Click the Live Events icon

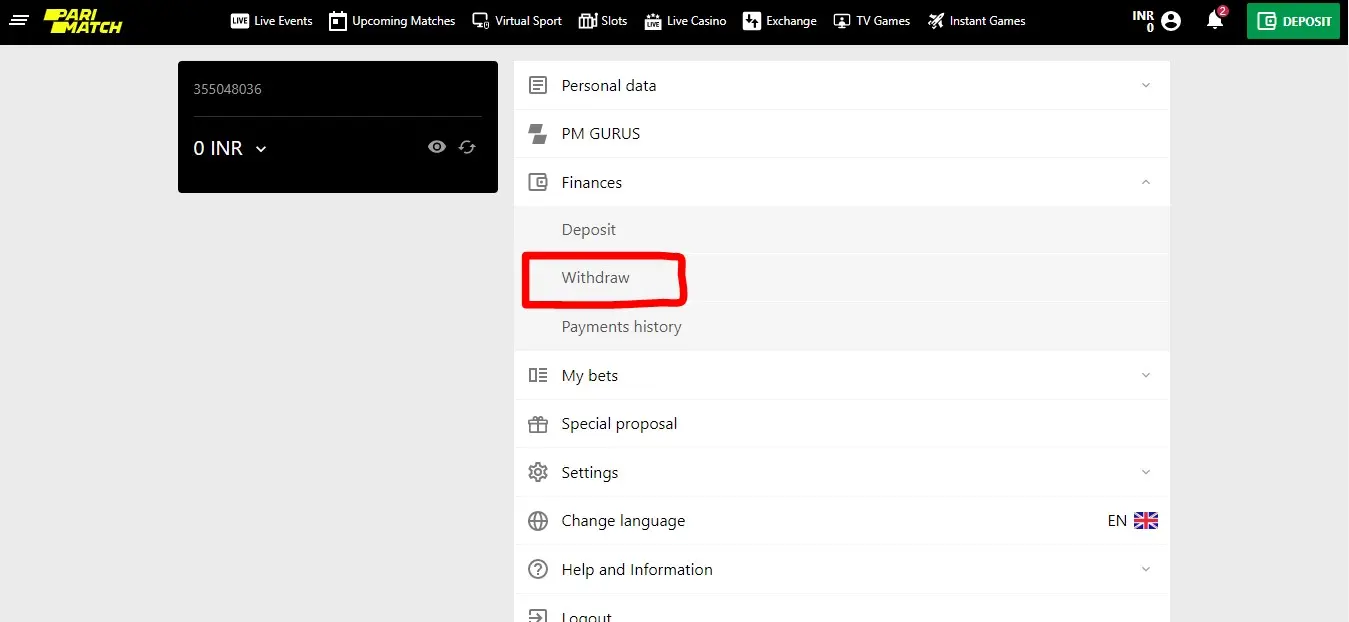pyautogui.click(x=239, y=21)
